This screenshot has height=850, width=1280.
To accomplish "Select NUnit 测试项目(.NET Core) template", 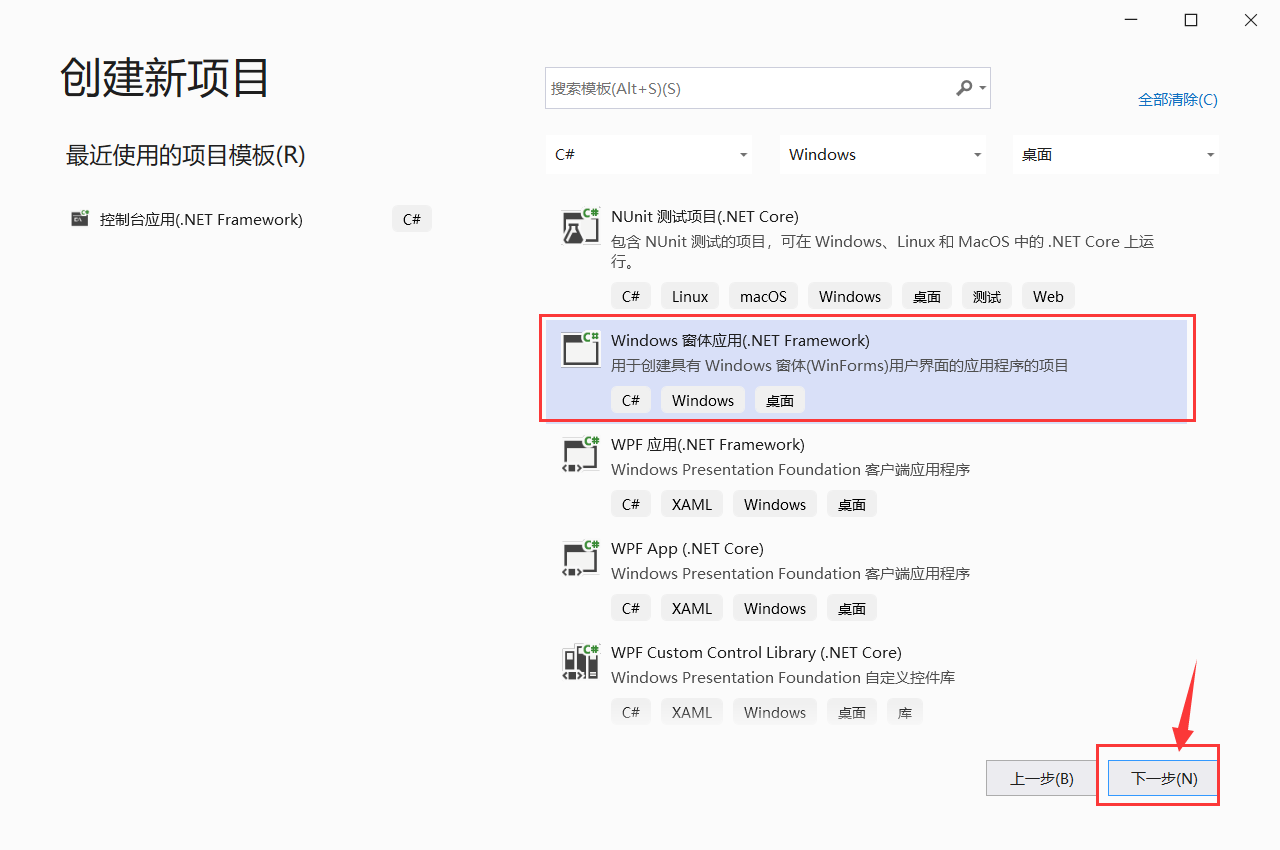I will click(x=705, y=216).
